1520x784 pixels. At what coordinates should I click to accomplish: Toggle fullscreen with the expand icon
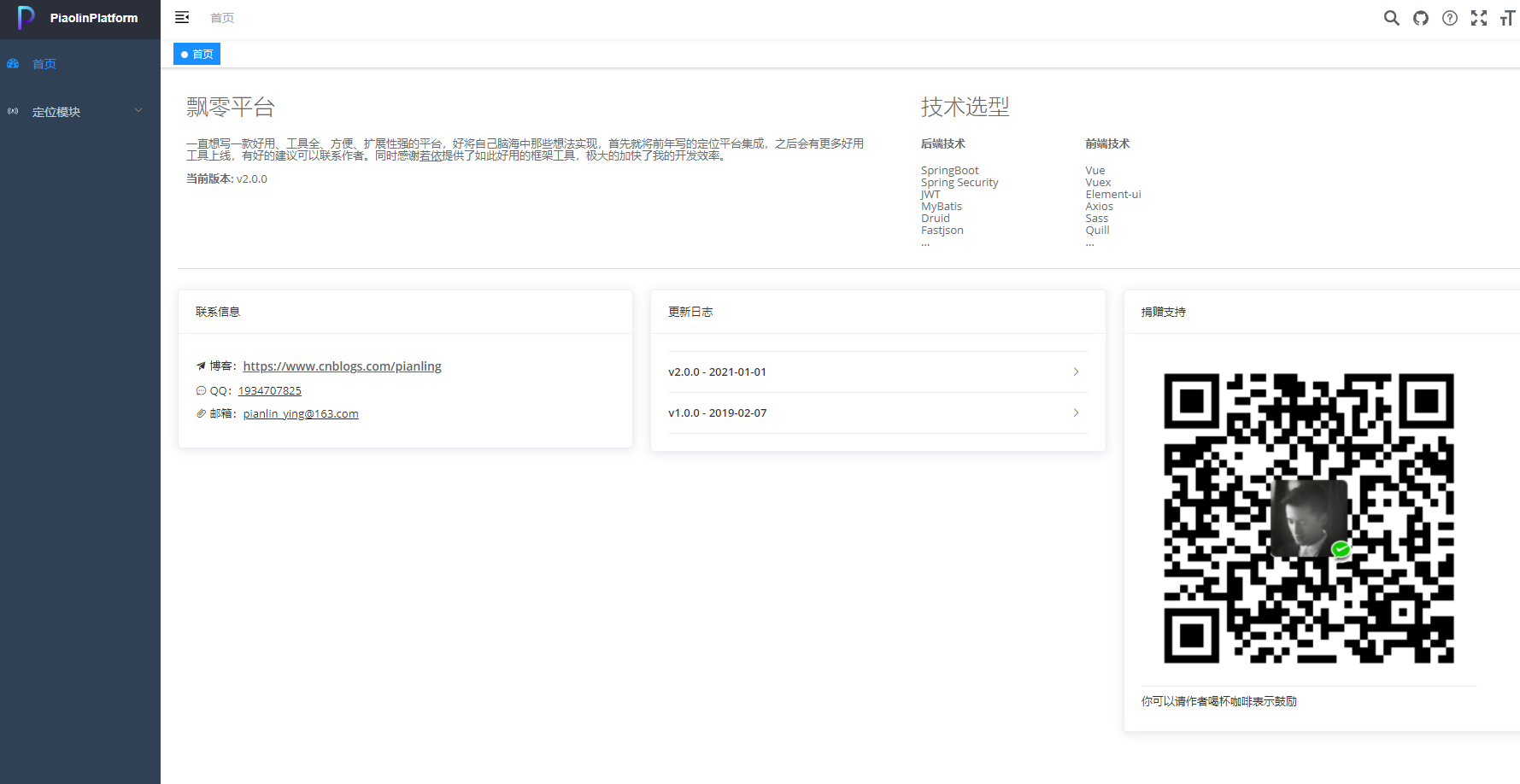(x=1479, y=18)
